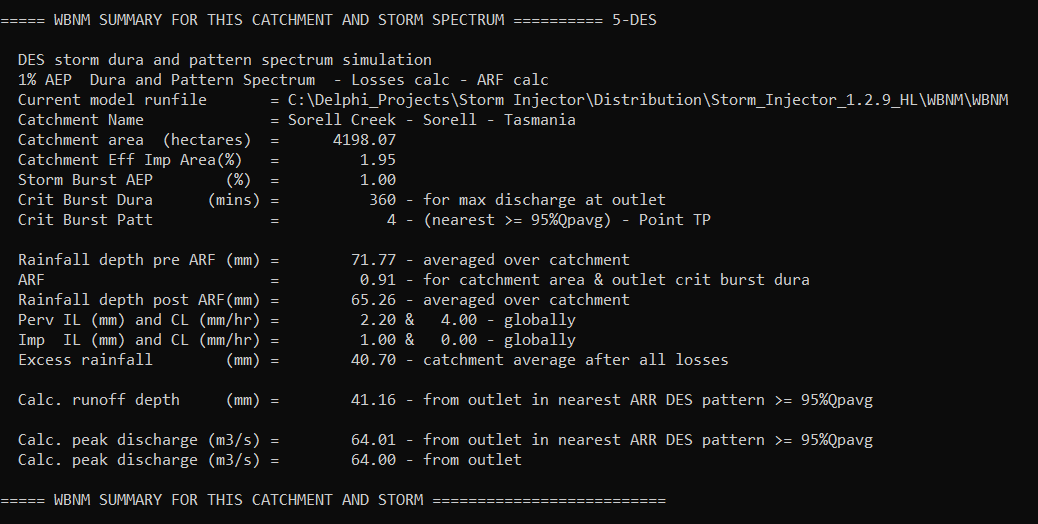Click the Perv IL value 2.20
Viewport: 1038px width, 524px height.
[377, 320]
